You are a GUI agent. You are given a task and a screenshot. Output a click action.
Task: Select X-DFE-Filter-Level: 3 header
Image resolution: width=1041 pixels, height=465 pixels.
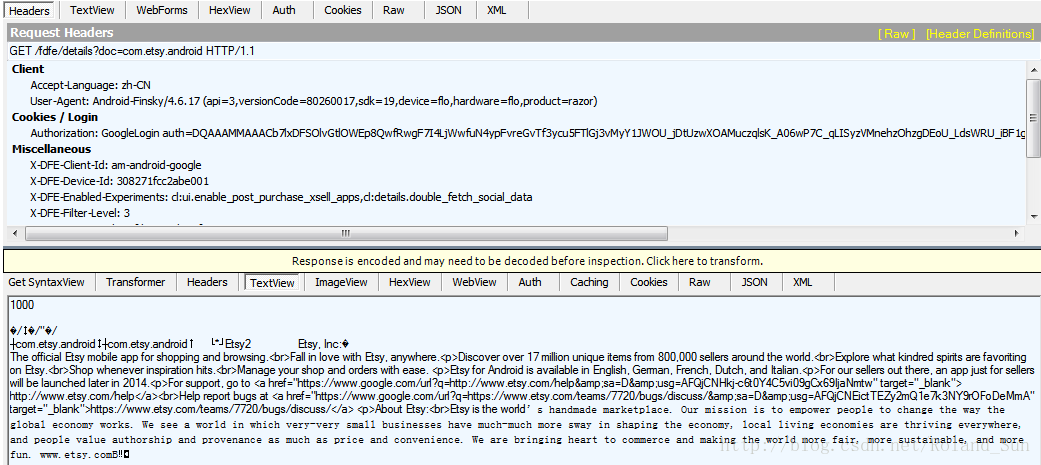pos(80,213)
